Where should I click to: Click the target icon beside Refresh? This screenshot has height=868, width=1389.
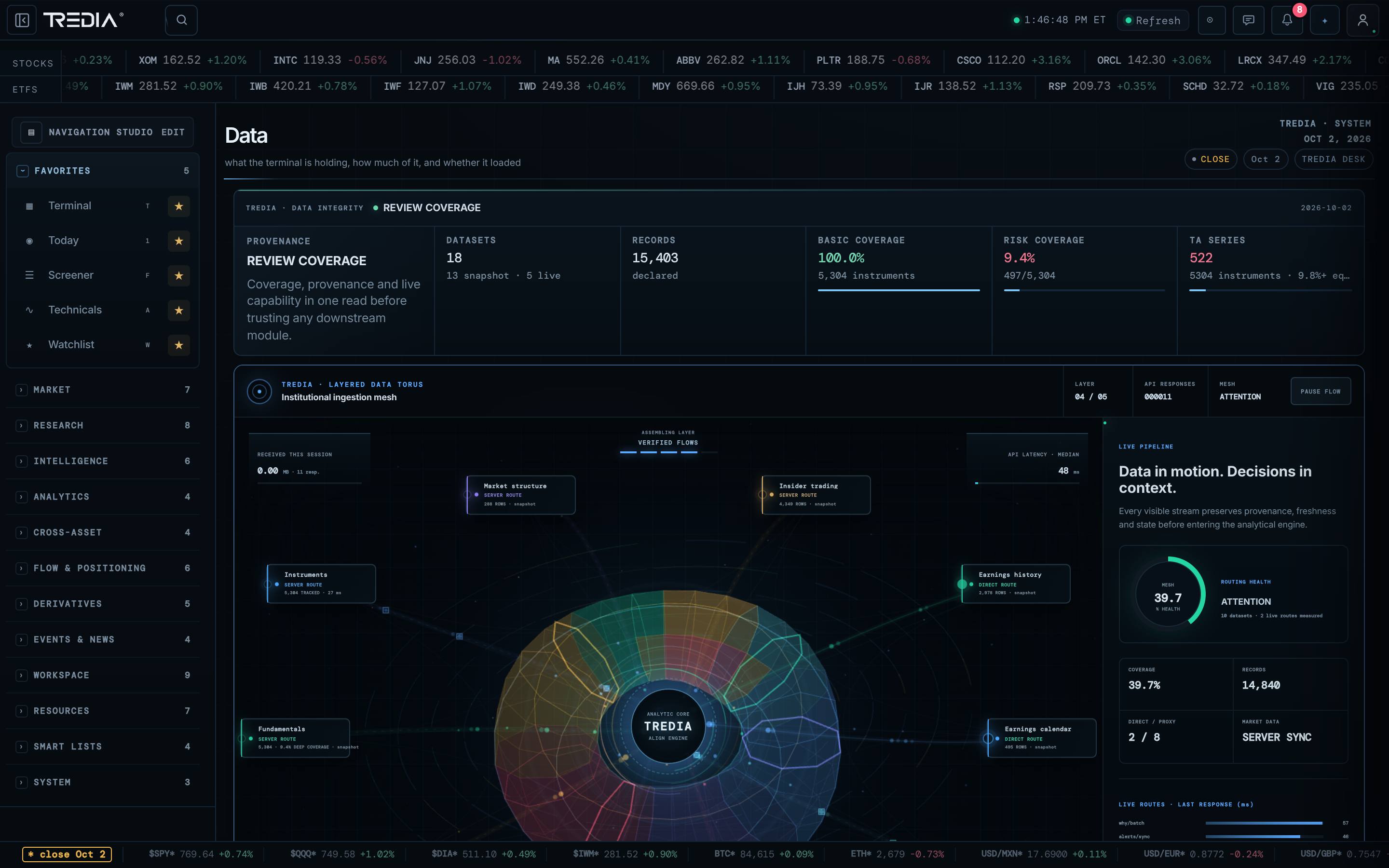(x=1211, y=20)
